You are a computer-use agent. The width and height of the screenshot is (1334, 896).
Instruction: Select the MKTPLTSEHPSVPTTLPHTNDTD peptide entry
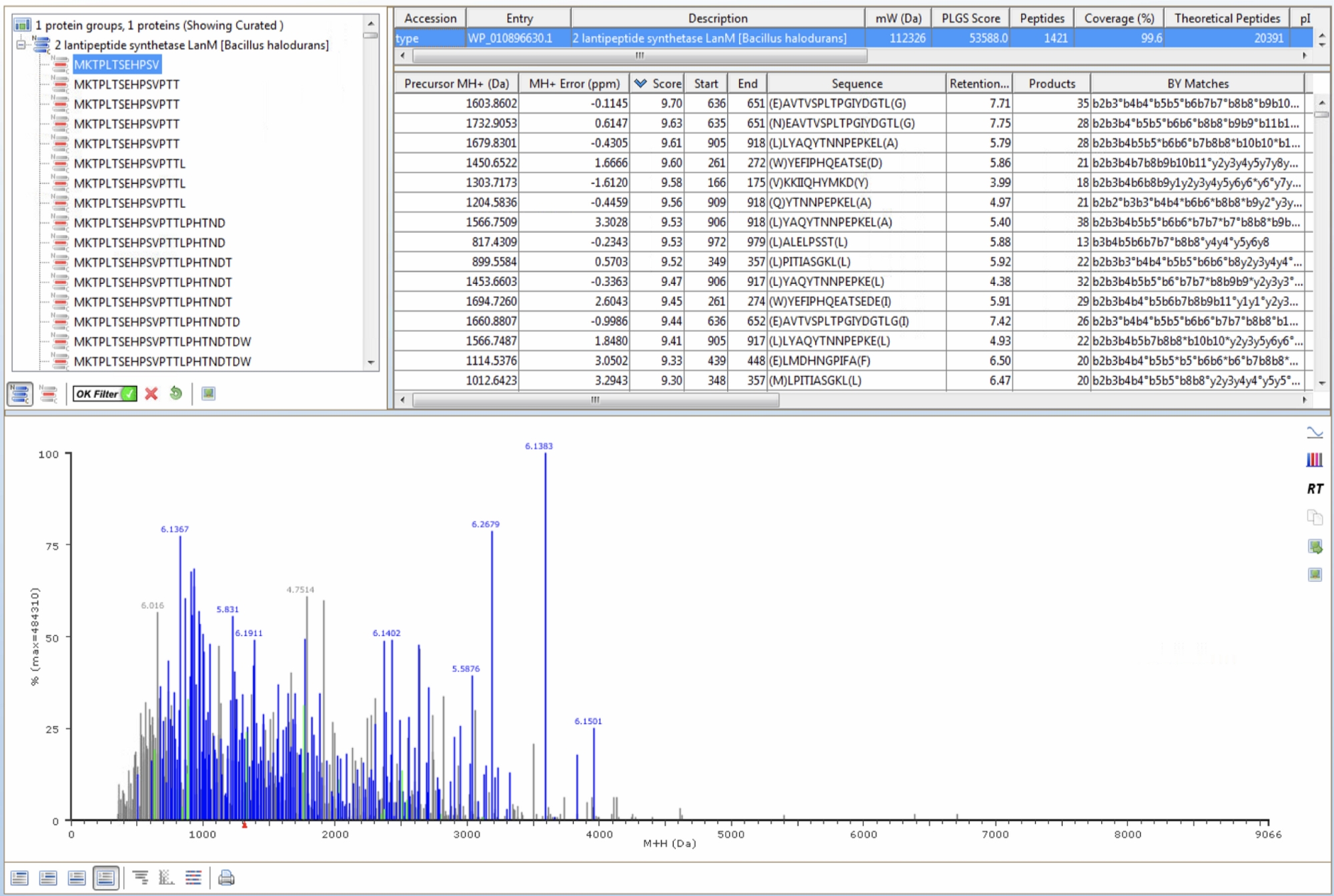click(x=157, y=322)
